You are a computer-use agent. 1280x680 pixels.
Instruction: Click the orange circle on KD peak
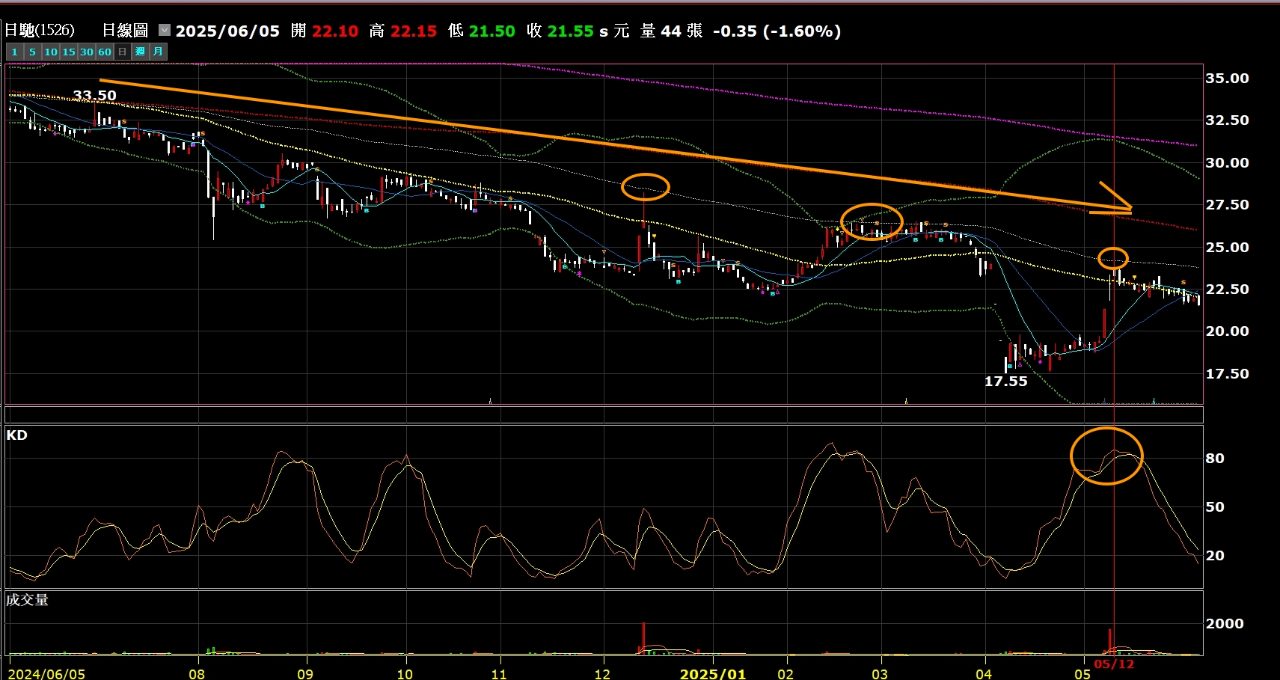1106,456
